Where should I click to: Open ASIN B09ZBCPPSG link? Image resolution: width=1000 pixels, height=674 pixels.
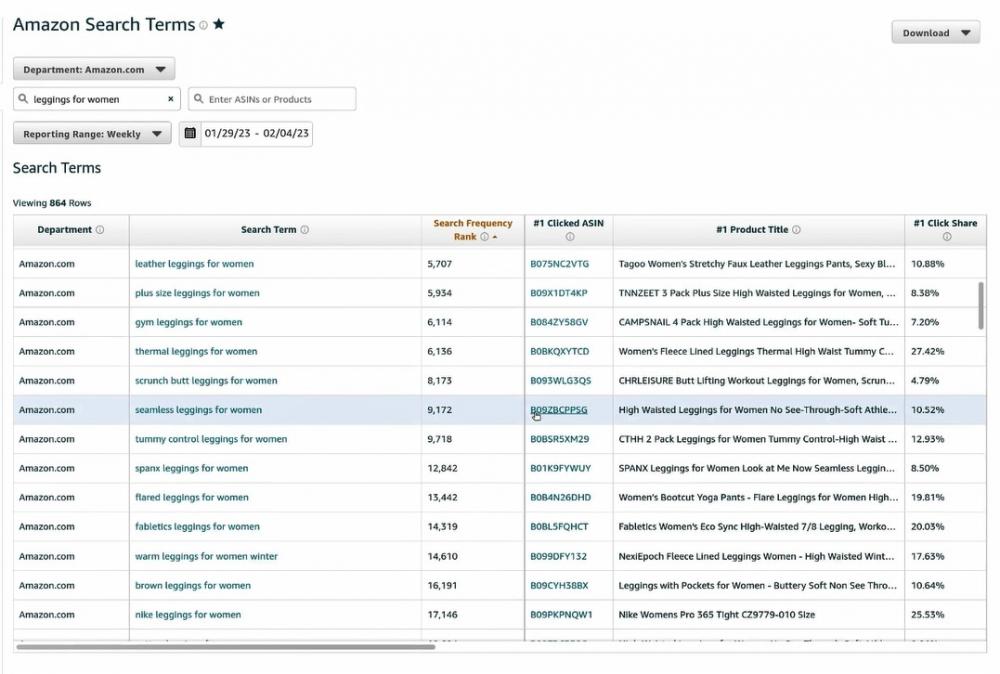coord(559,410)
